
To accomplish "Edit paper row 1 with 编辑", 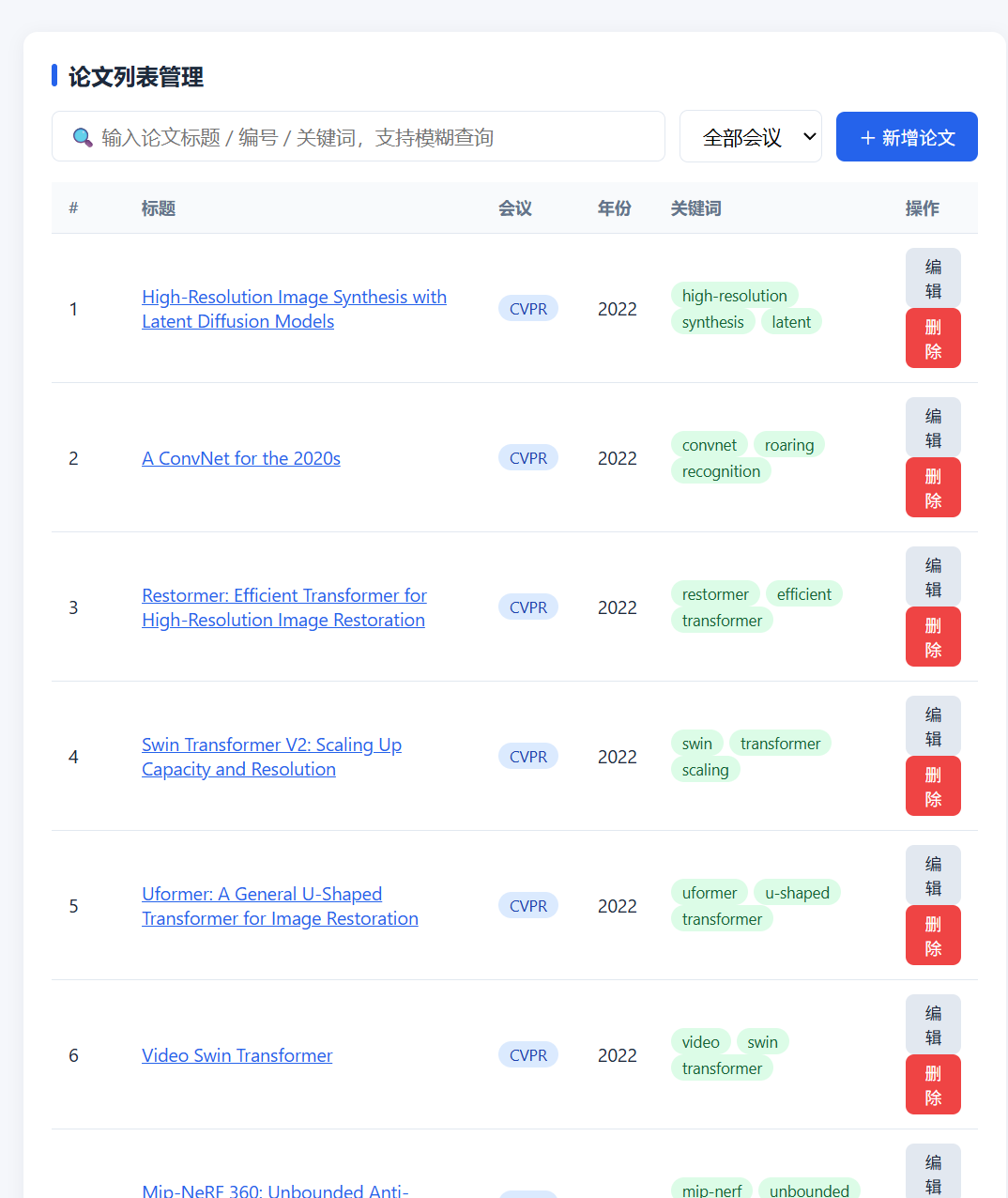I will (933, 278).
